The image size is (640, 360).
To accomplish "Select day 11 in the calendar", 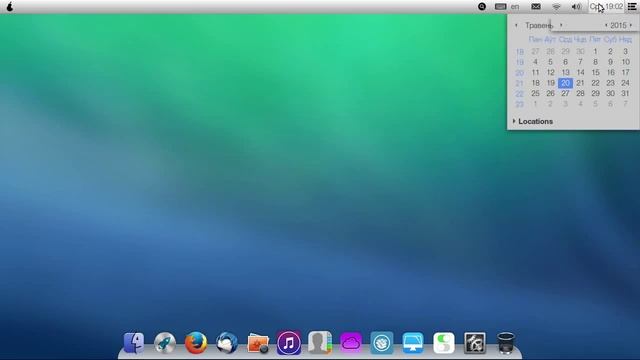I will click(536, 72).
